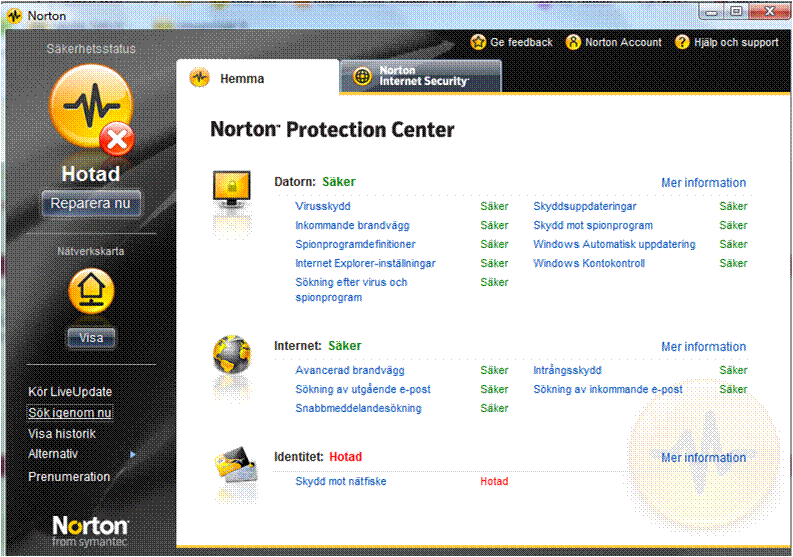The image size is (793, 557).
Task: Open Skydd mot nätfiske link
Action: (341, 481)
